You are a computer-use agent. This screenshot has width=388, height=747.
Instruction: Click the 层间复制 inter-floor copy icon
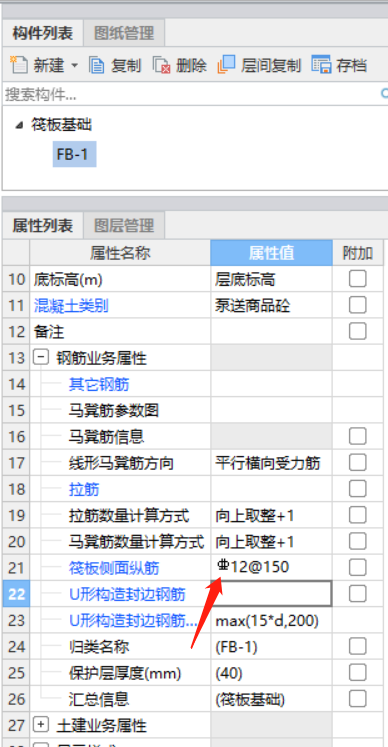pyautogui.click(x=227, y=64)
